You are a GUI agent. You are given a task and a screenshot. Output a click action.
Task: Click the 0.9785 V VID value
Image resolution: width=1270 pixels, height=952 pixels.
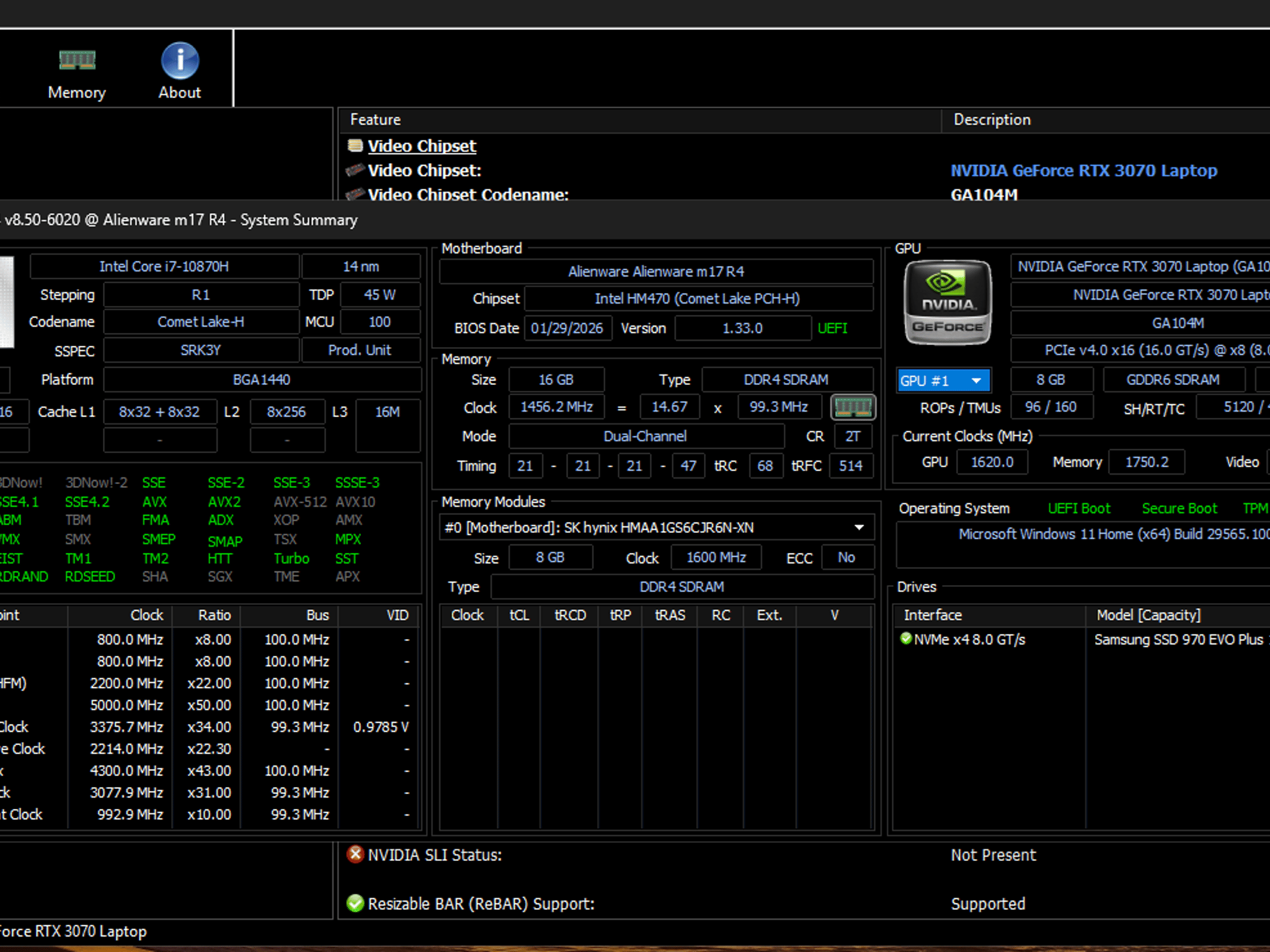[381, 727]
